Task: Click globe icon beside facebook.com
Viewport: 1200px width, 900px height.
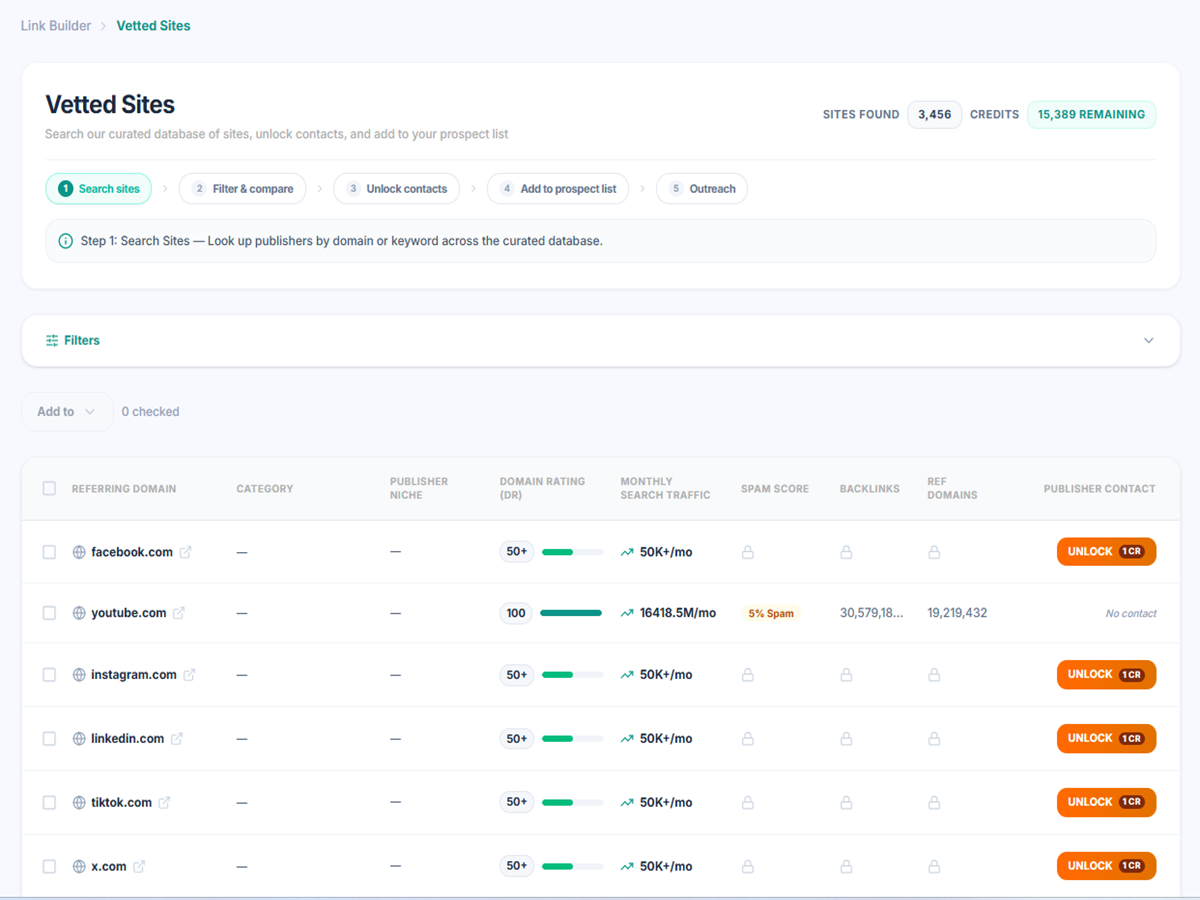Action: click(79, 552)
